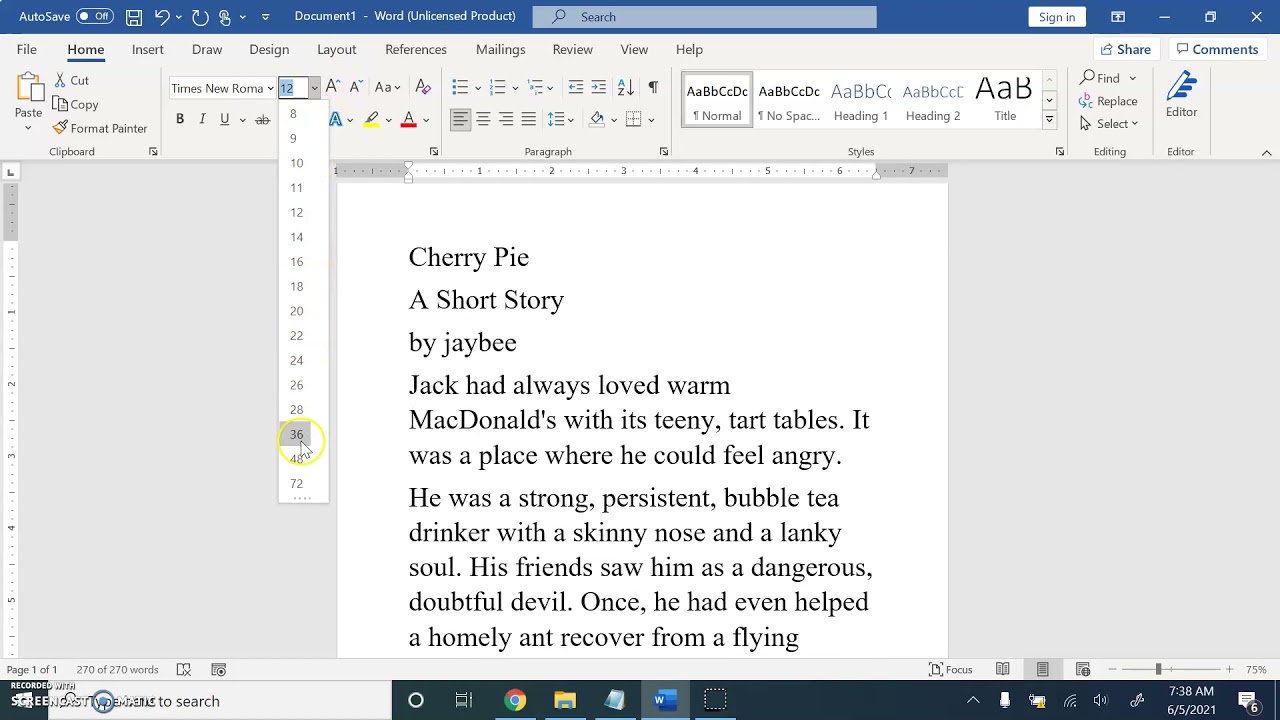This screenshot has width=1280, height=720.
Task: Increase paragraph indent
Action: point(599,88)
